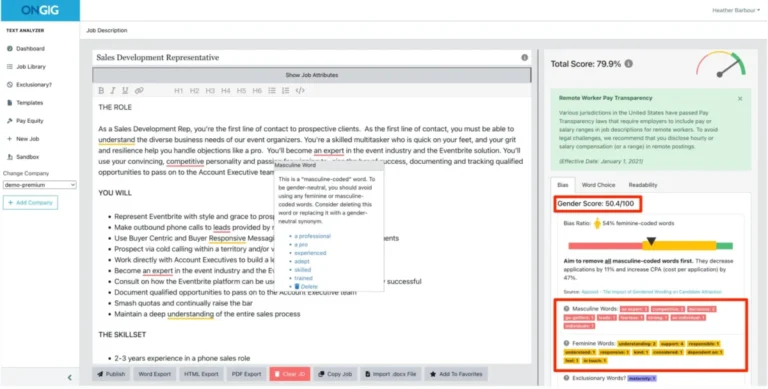Click the Ongig logo
This screenshot has height=389, width=768.
(x=40, y=10)
